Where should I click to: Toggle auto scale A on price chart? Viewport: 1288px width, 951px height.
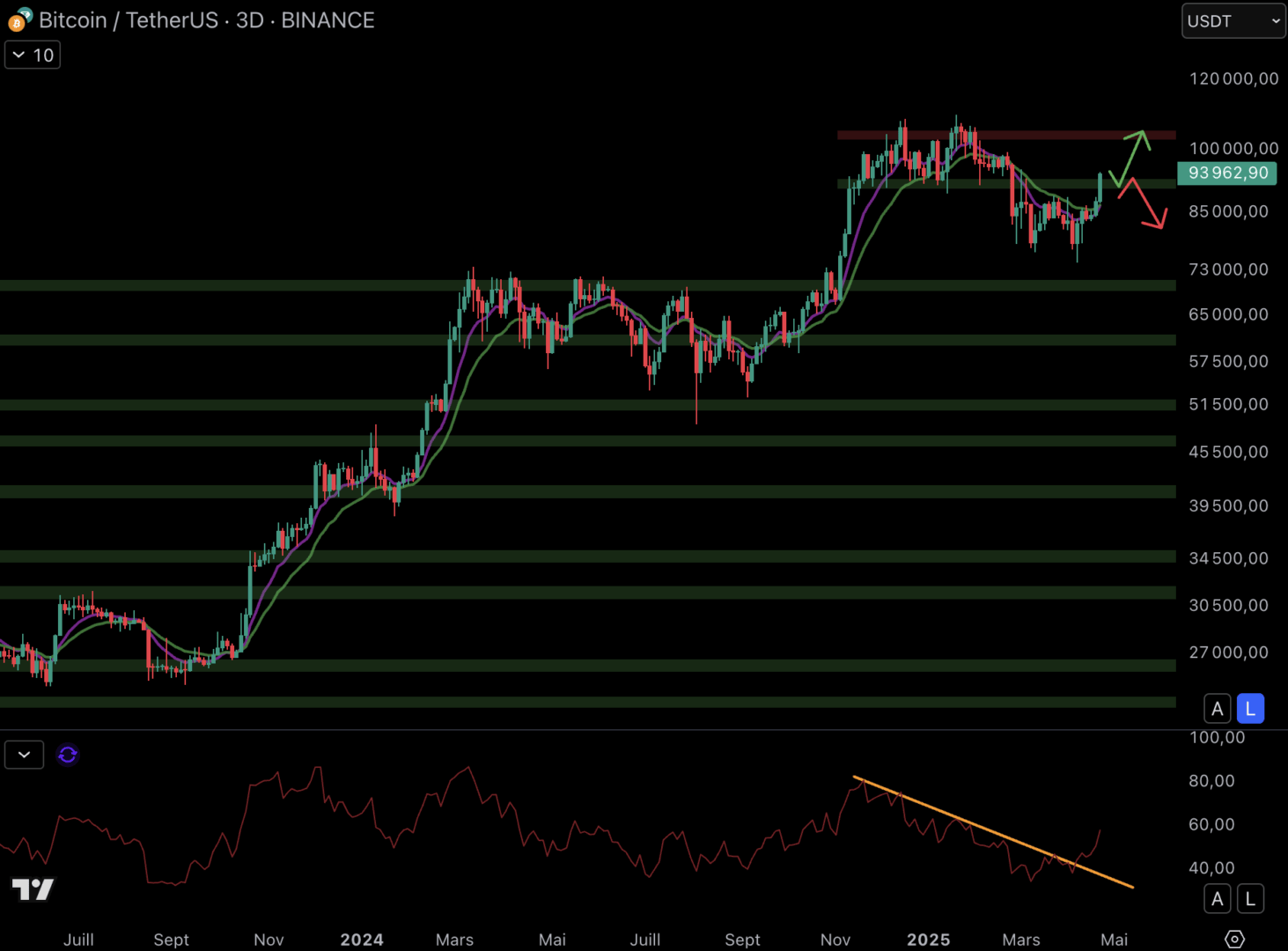pyautogui.click(x=1217, y=708)
